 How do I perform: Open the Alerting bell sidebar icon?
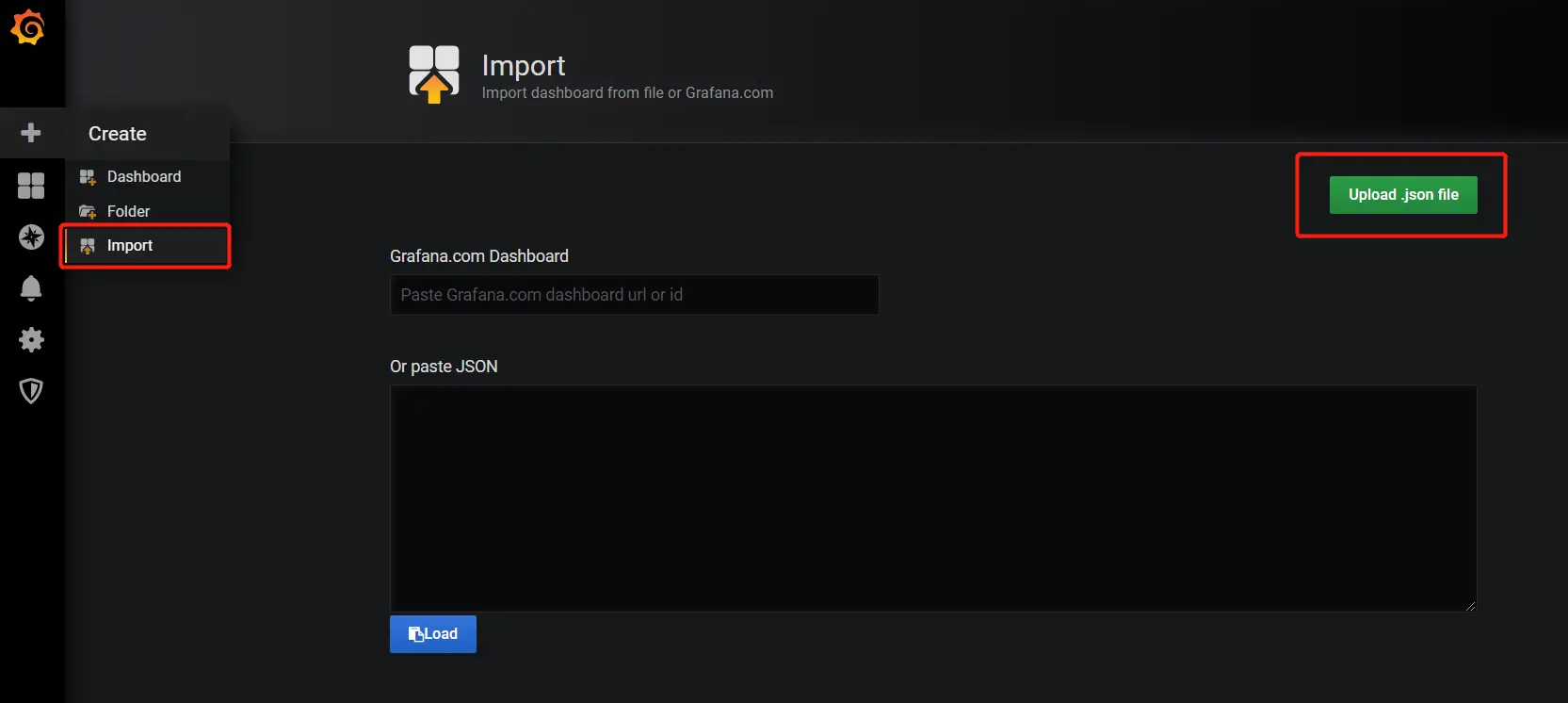click(x=31, y=287)
